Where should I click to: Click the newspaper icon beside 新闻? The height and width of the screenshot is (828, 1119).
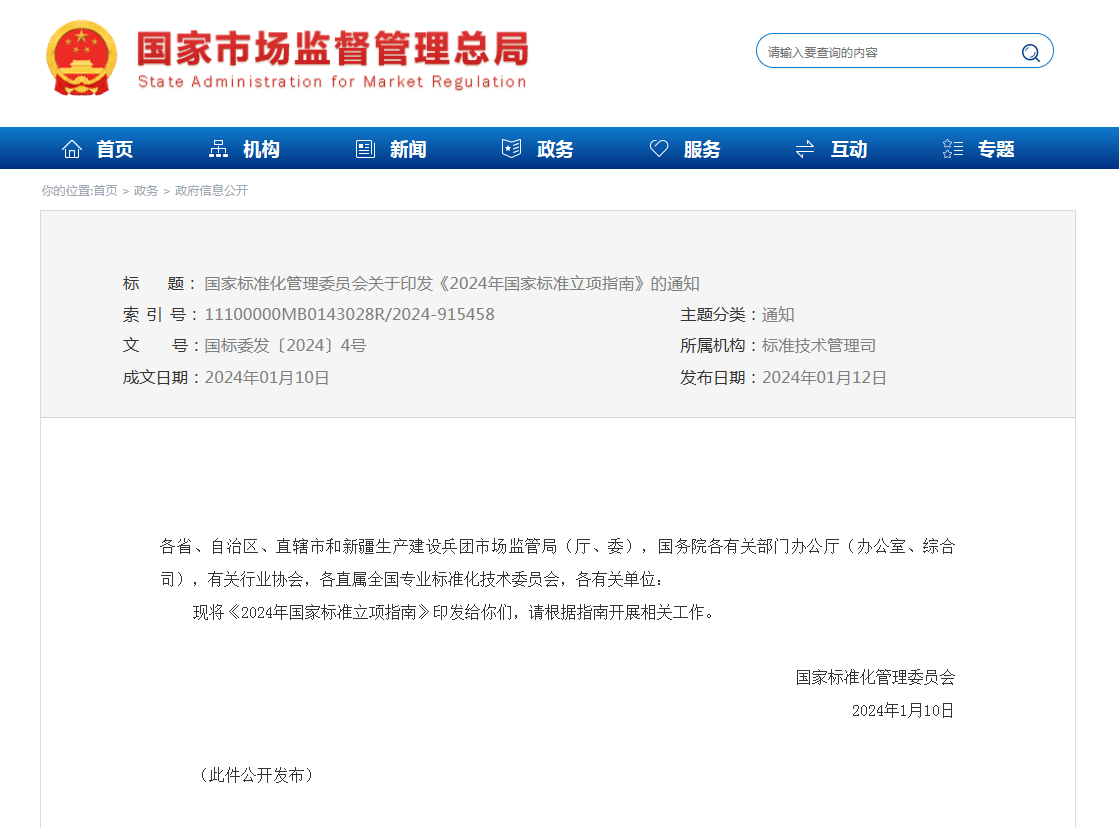click(365, 148)
